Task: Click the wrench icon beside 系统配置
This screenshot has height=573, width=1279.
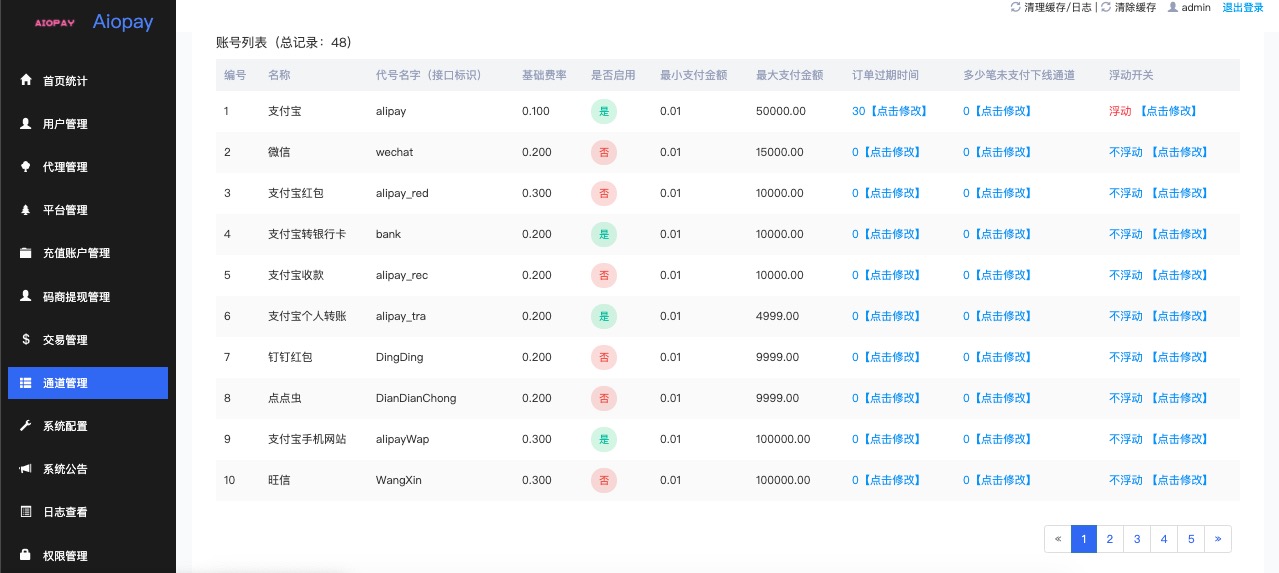Action: click(x=26, y=425)
